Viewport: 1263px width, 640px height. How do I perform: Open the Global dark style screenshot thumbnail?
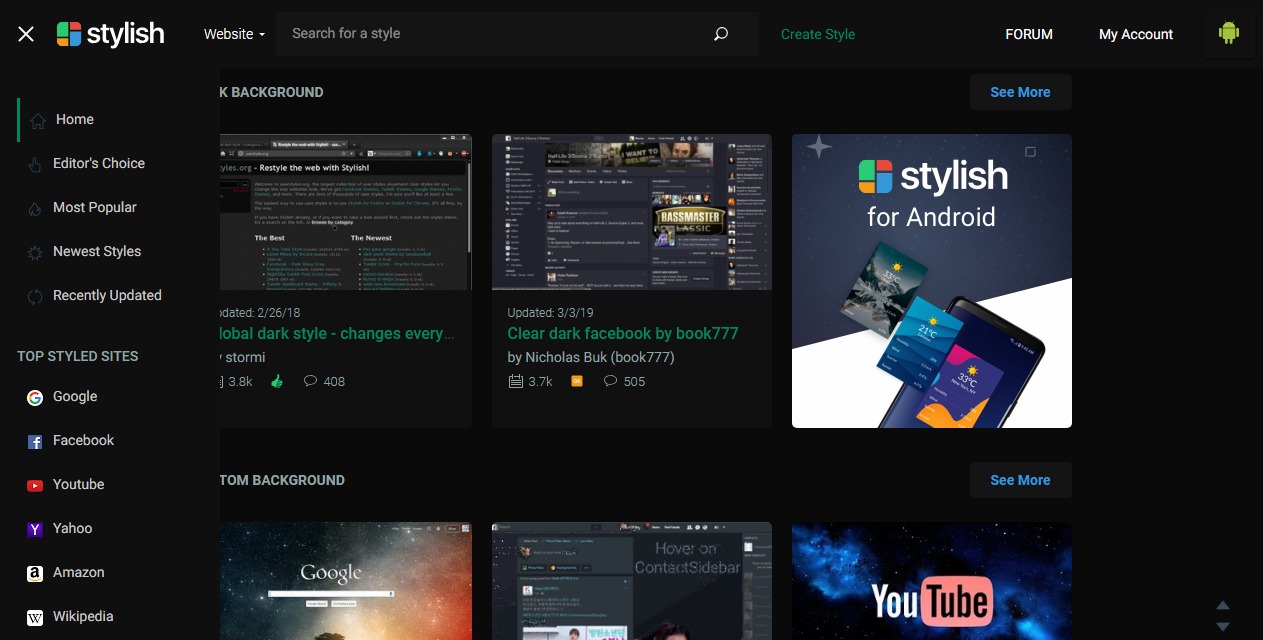point(346,212)
